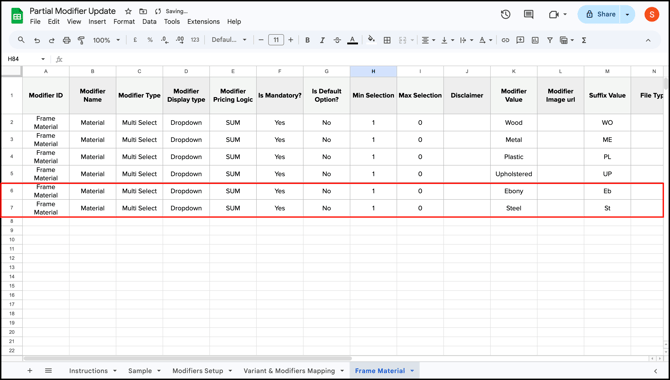Viewport: 670px width, 380px height.
Task: Insert a comment from toolbar
Action: click(x=520, y=40)
